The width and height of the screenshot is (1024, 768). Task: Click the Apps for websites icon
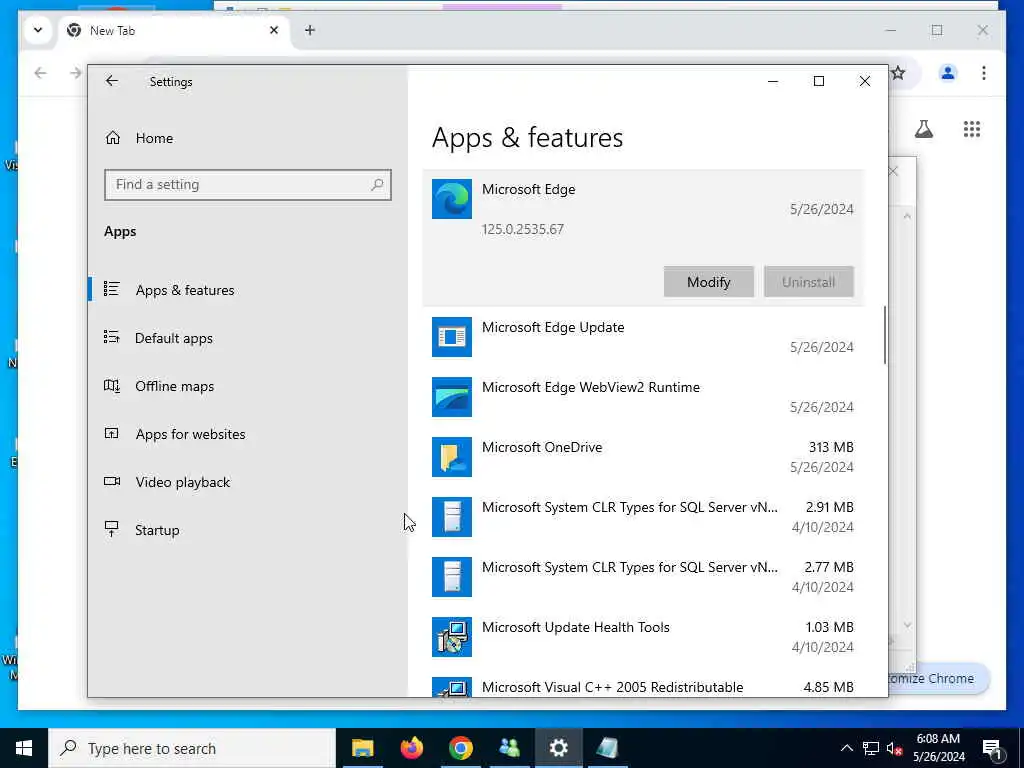point(112,433)
